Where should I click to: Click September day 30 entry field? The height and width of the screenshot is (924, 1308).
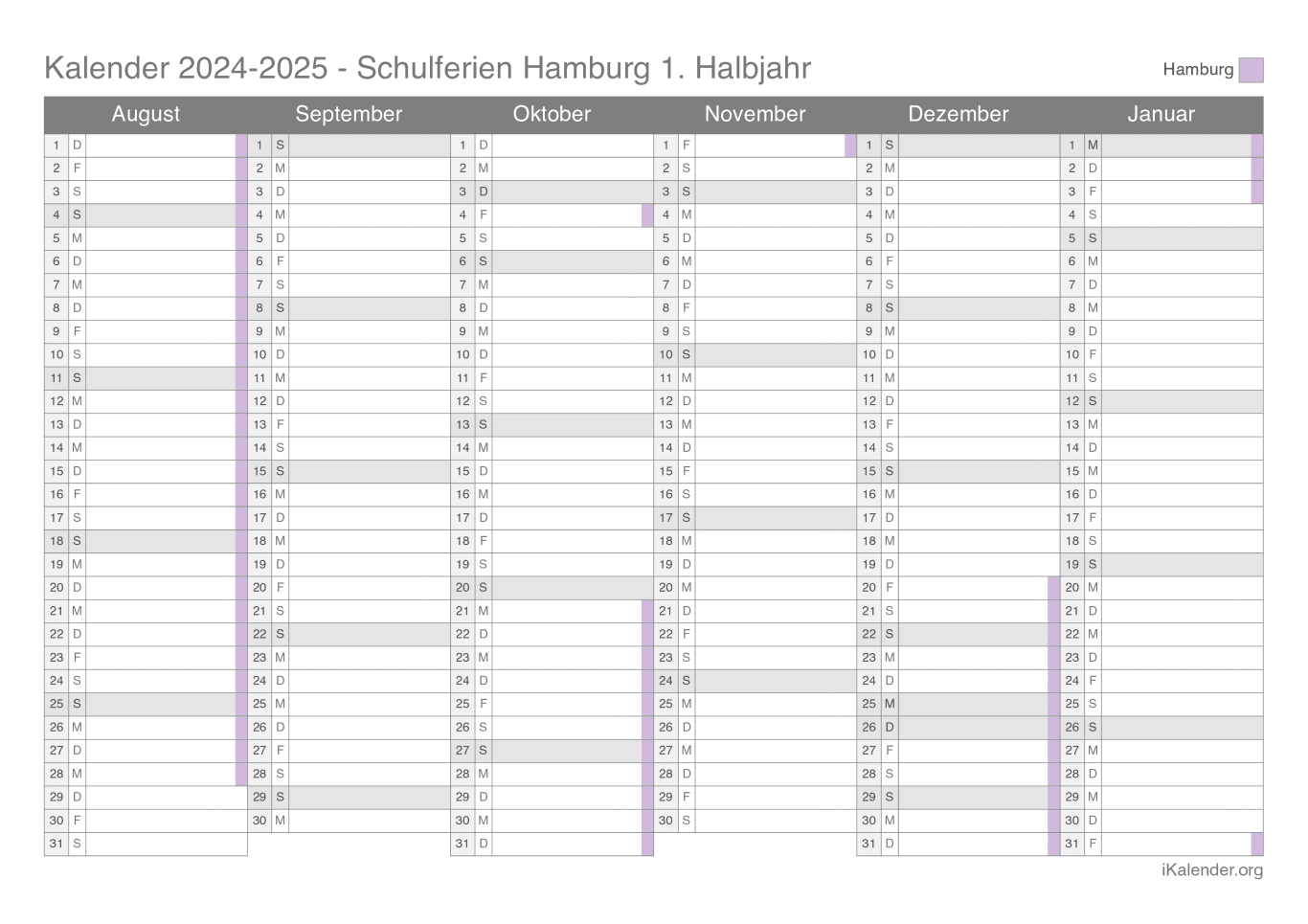369,820
